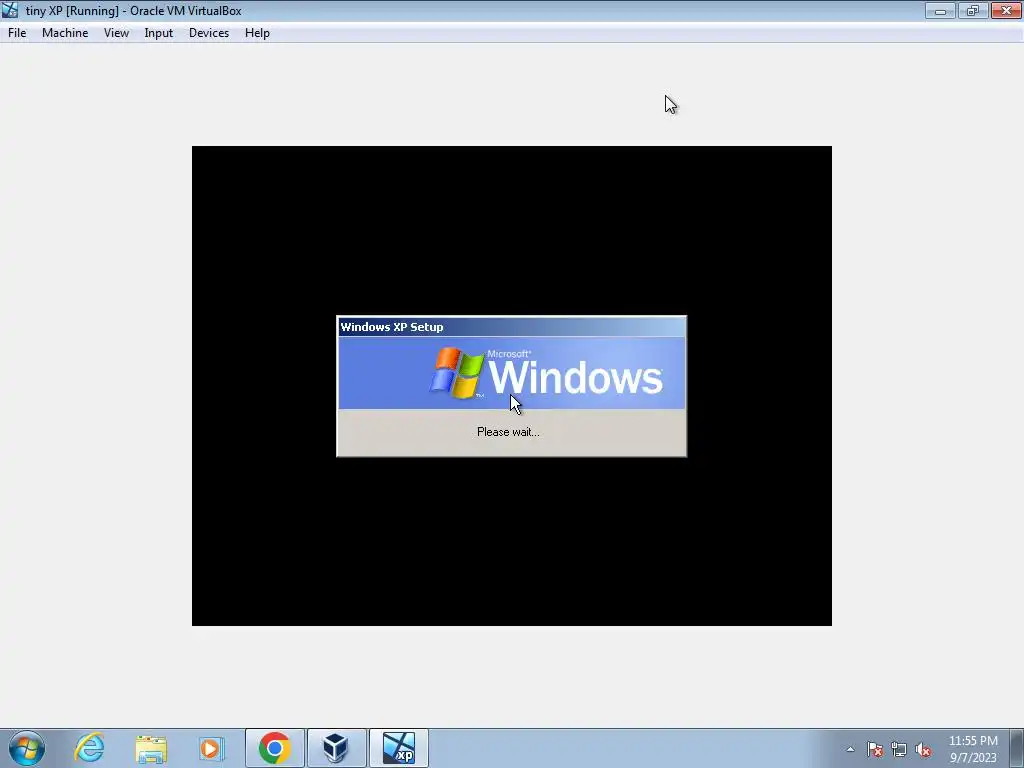
Task: Select the tiny XP VM taskbar button
Action: 398,748
